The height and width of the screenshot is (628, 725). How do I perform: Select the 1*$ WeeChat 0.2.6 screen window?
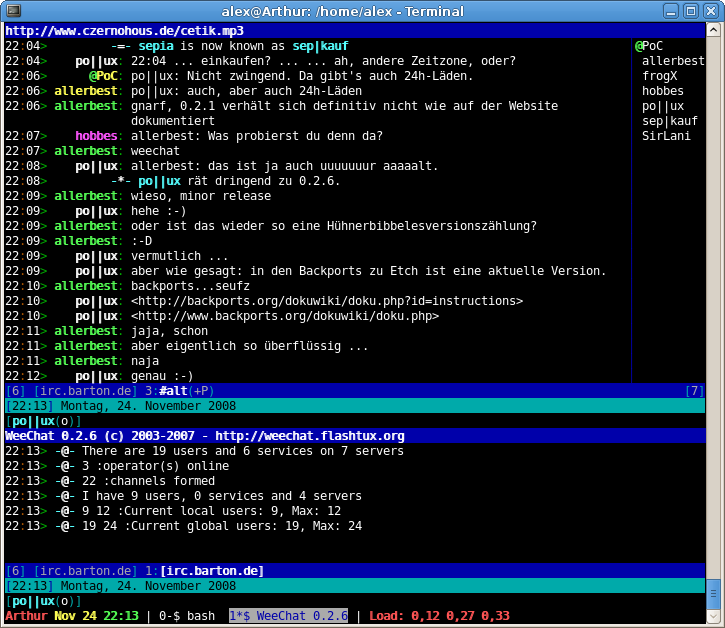click(x=289, y=616)
